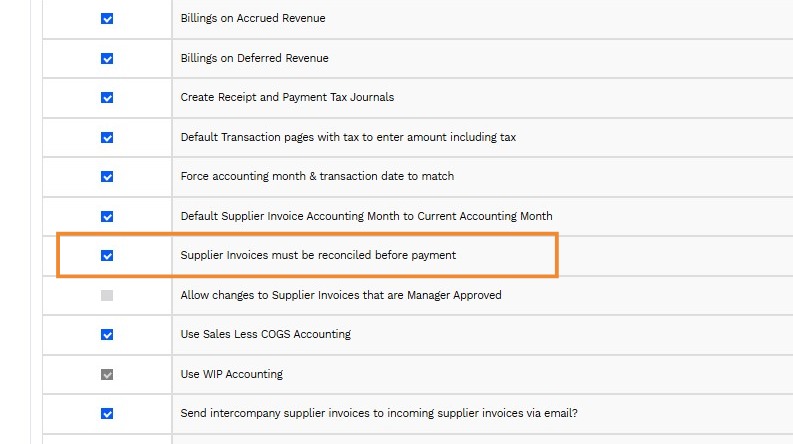Screen dimensions: 793x444
Task: Click Supplier Invoices must be reconciled before payment text
Action: tap(318, 256)
